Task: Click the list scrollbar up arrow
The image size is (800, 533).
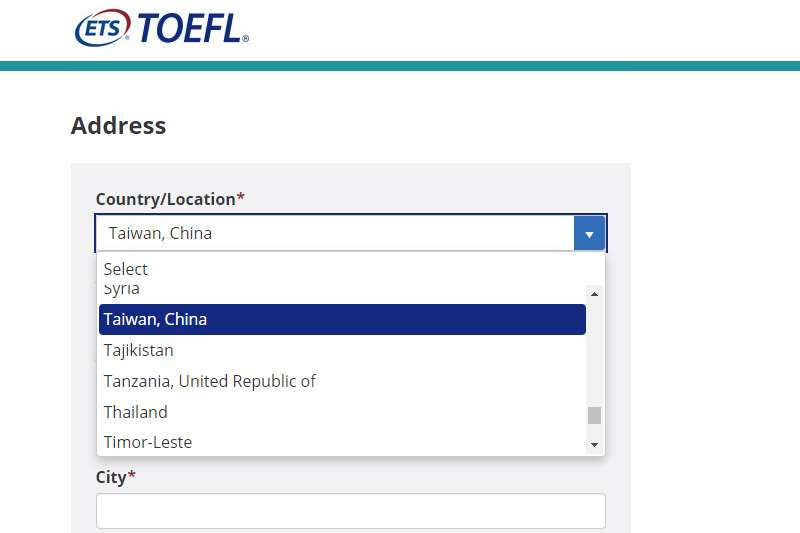Action: [594, 294]
